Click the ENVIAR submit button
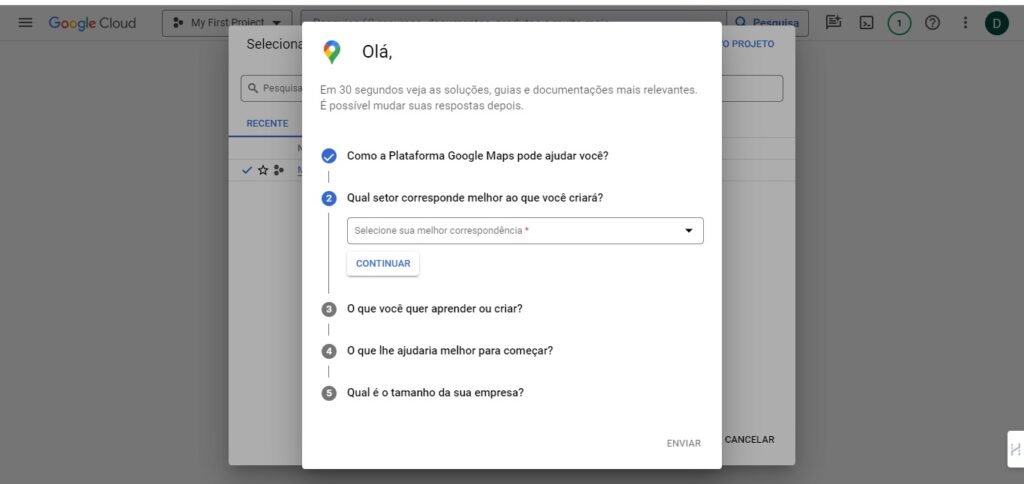This screenshot has height=484, width=1024. (x=684, y=443)
